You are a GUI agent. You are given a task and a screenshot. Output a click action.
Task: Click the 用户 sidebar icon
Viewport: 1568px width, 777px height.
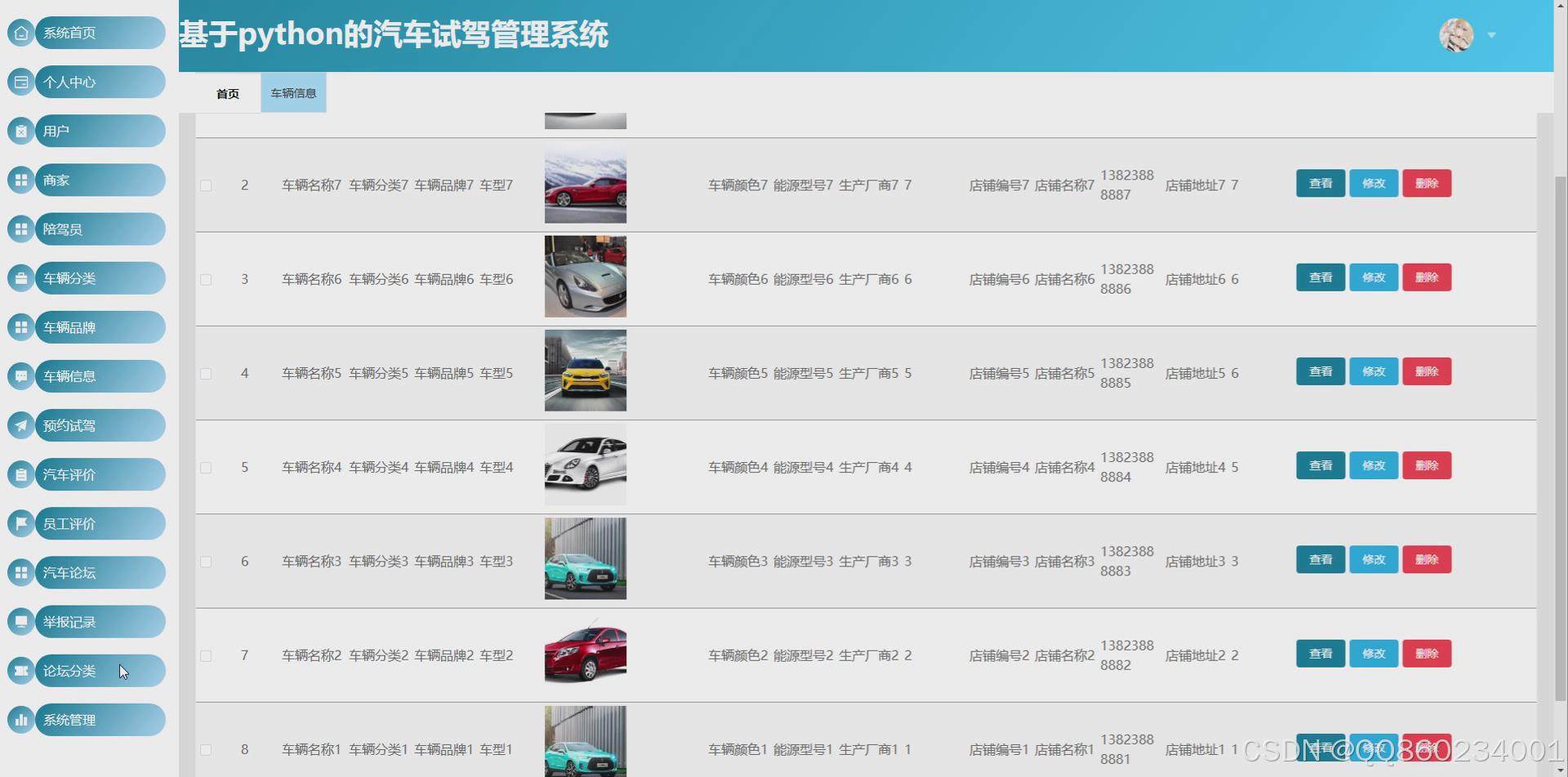(21, 131)
